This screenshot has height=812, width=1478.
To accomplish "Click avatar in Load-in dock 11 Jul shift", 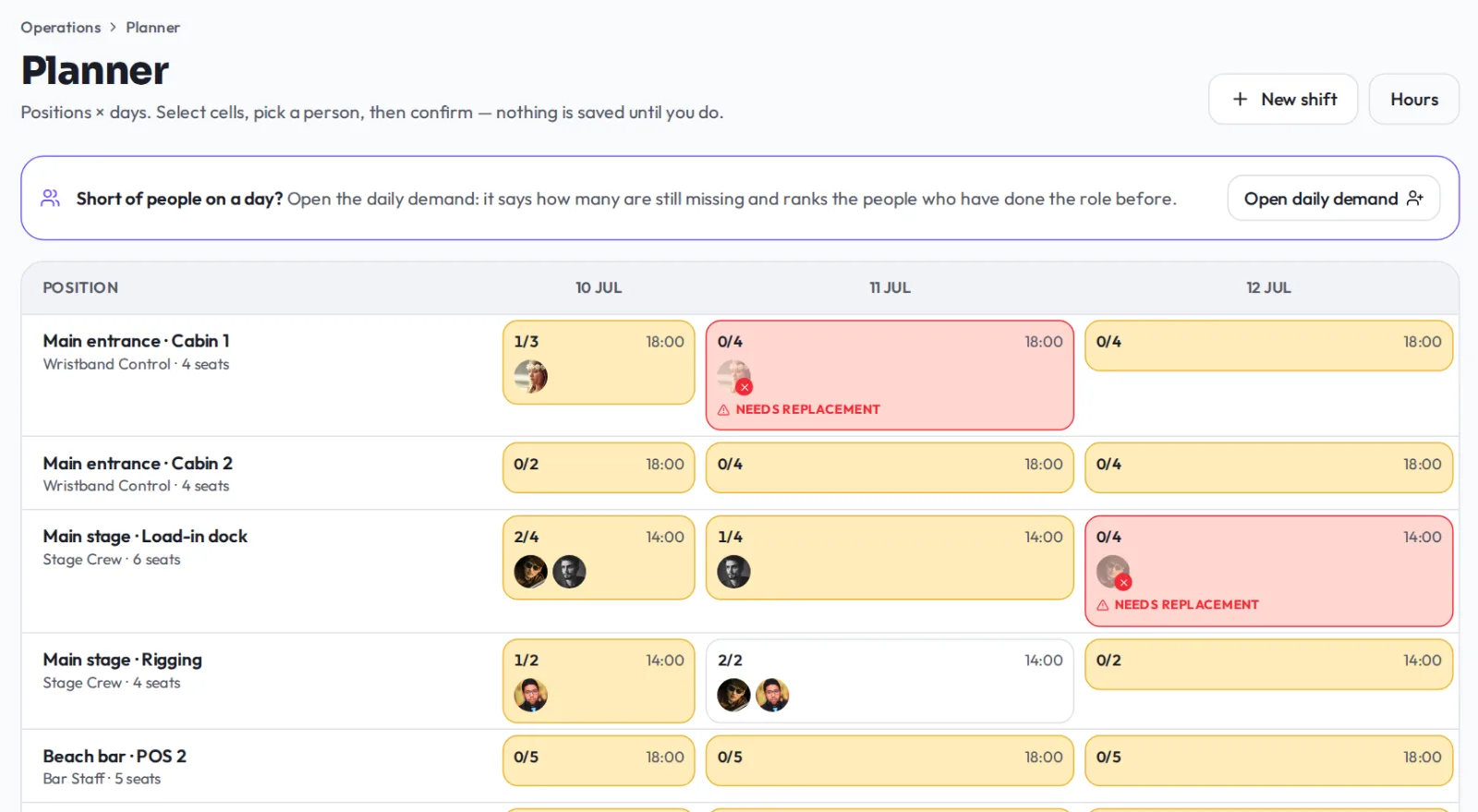I will coord(733,572).
